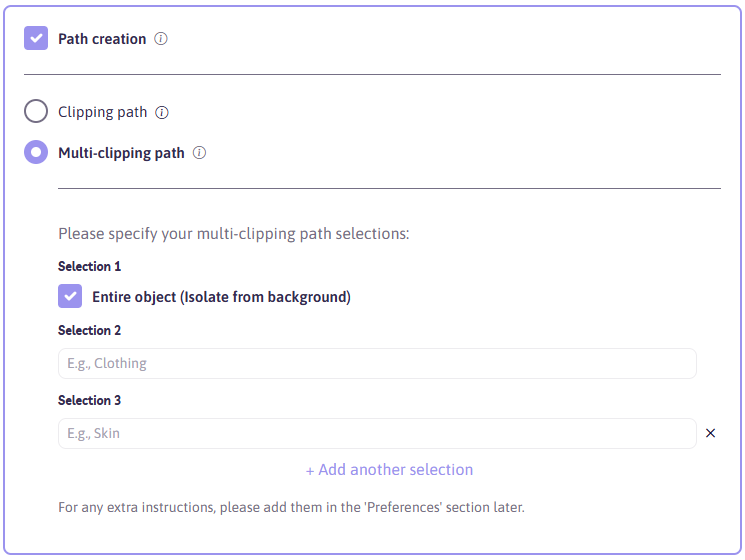The width and height of the screenshot is (745, 560).
Task: Show info tooltip icon for Clipping path
Action: point(162,112)
